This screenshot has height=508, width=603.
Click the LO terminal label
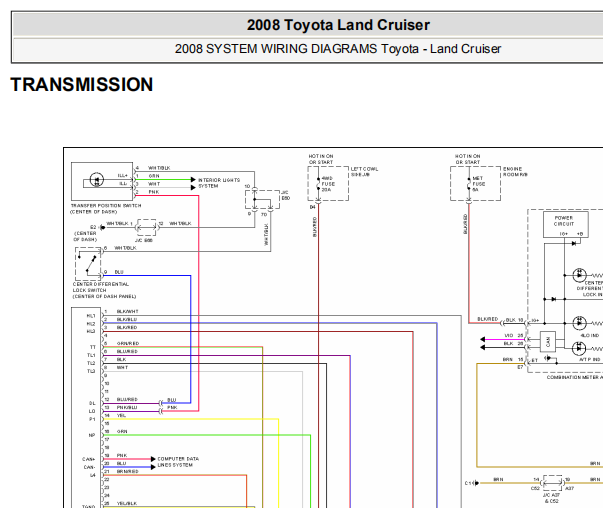coord(92,411)
